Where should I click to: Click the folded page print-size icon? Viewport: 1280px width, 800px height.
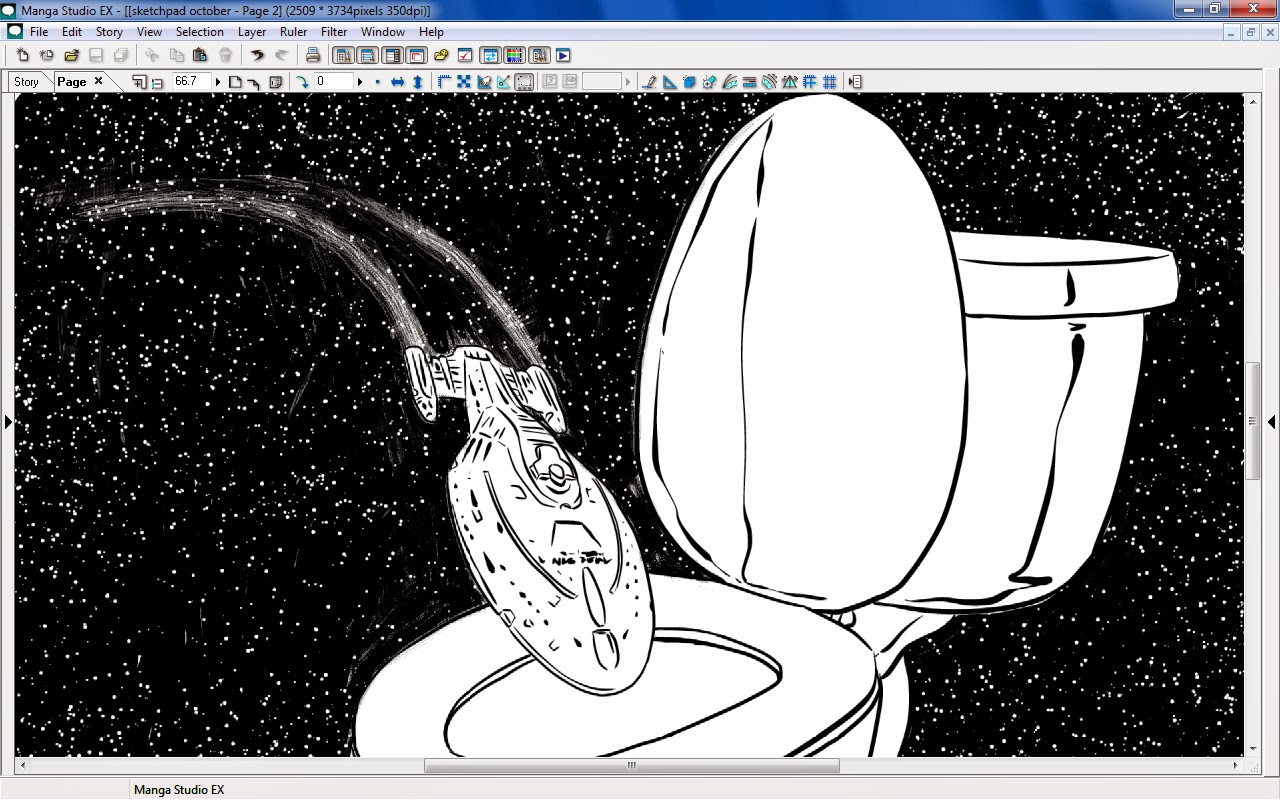click(276, 82)
